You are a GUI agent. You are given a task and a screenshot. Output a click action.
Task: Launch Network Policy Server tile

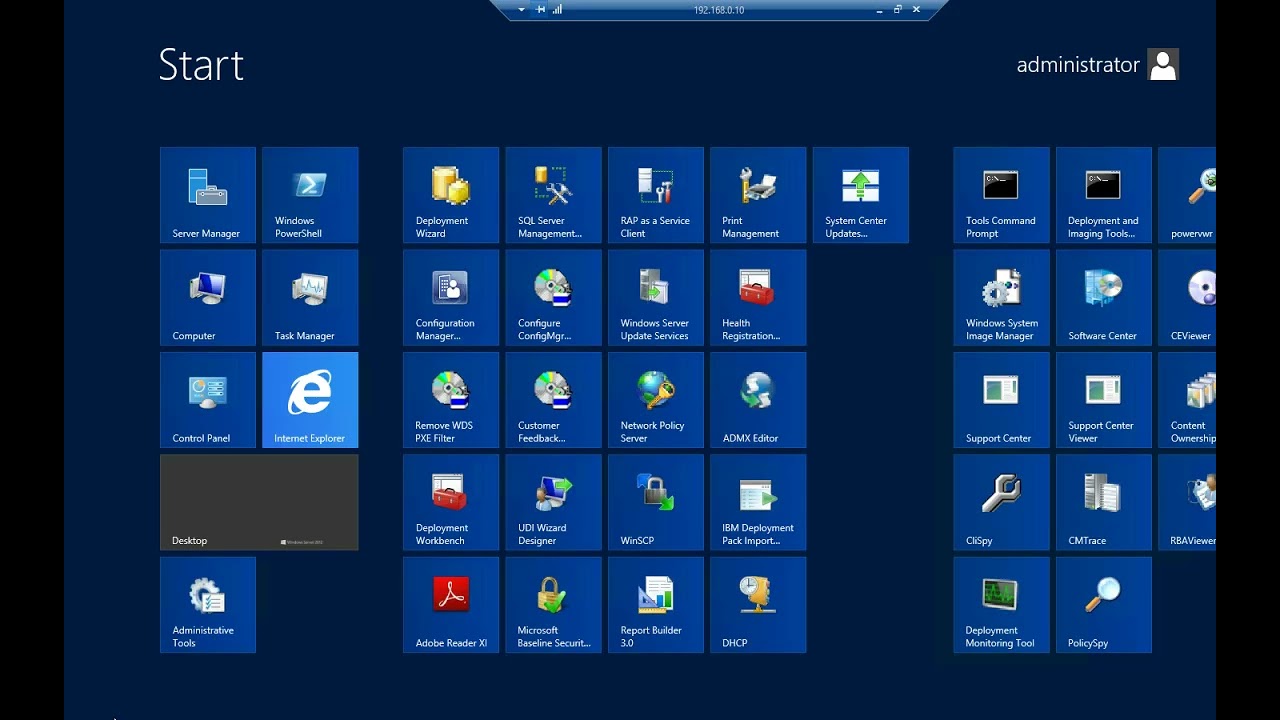pos(656,400)
